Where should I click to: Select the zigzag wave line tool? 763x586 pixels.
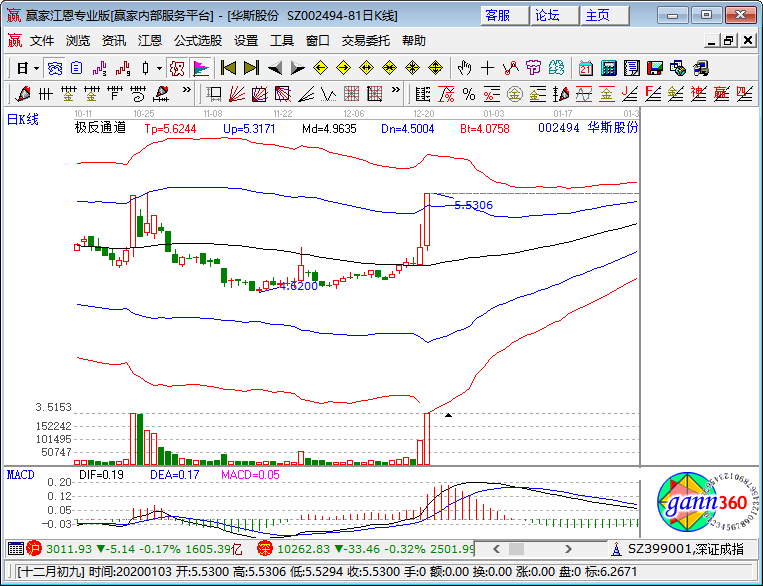pos(329,93)
